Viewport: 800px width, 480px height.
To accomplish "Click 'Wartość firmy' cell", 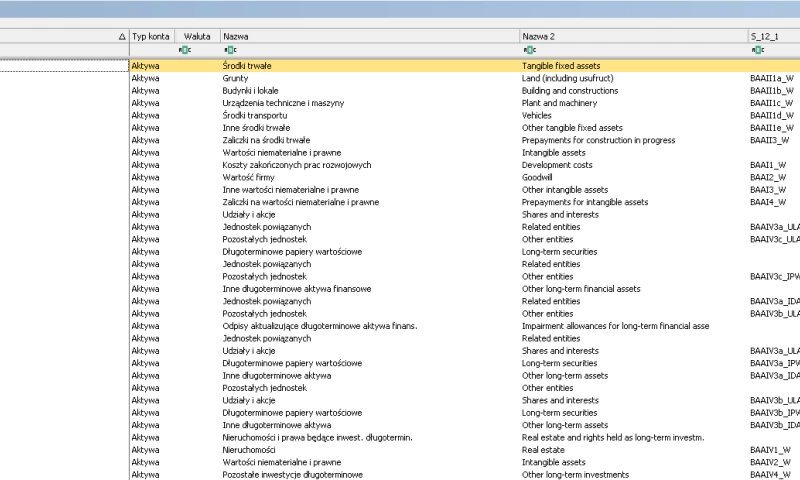I will (x=248, y=178).
